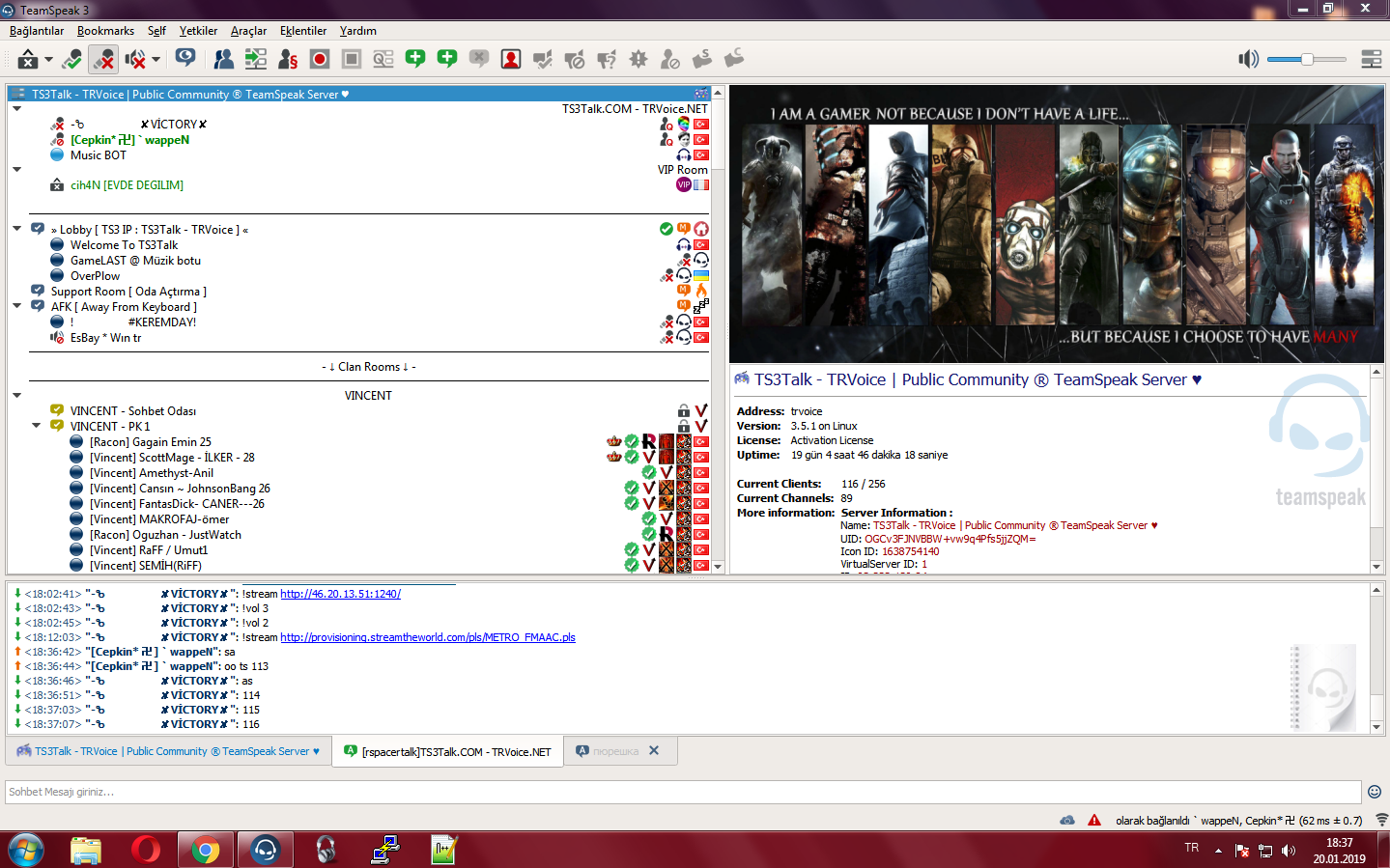Collapse the VINCENT spacer section
The height and width of the screenshot is (868, 1390).
point(17,396)
